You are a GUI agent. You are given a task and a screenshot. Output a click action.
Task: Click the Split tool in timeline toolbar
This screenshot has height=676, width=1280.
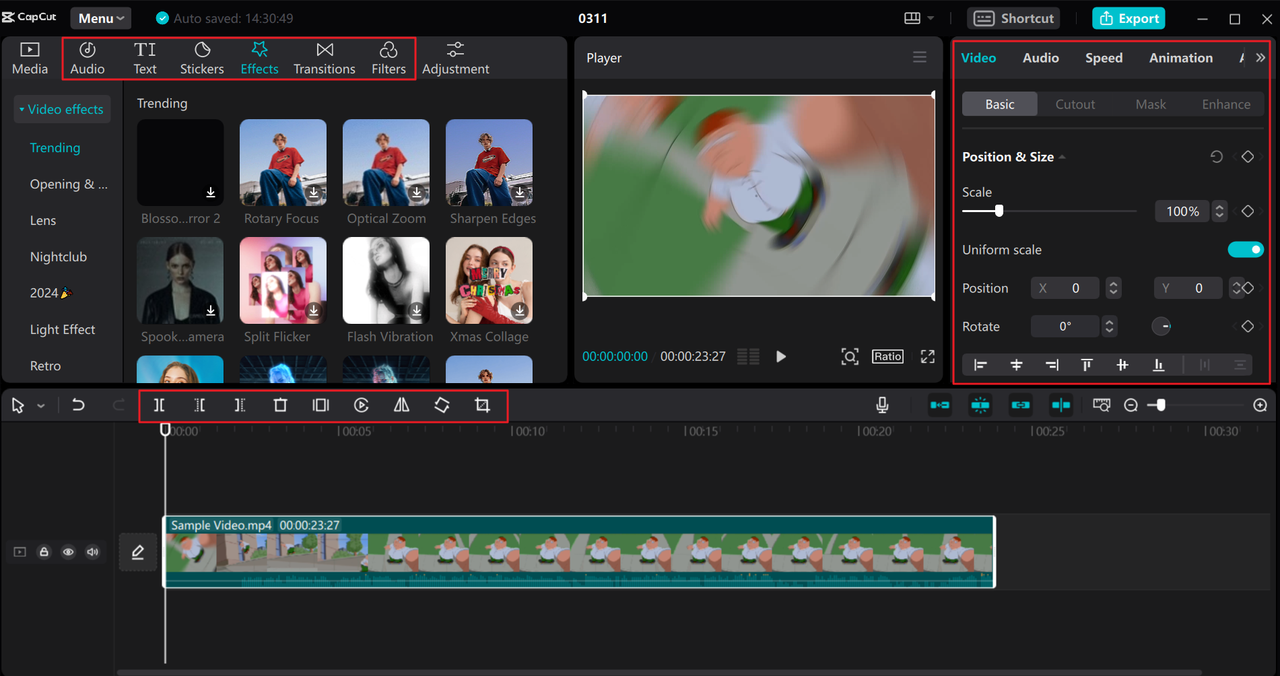[x=159, y=405]
